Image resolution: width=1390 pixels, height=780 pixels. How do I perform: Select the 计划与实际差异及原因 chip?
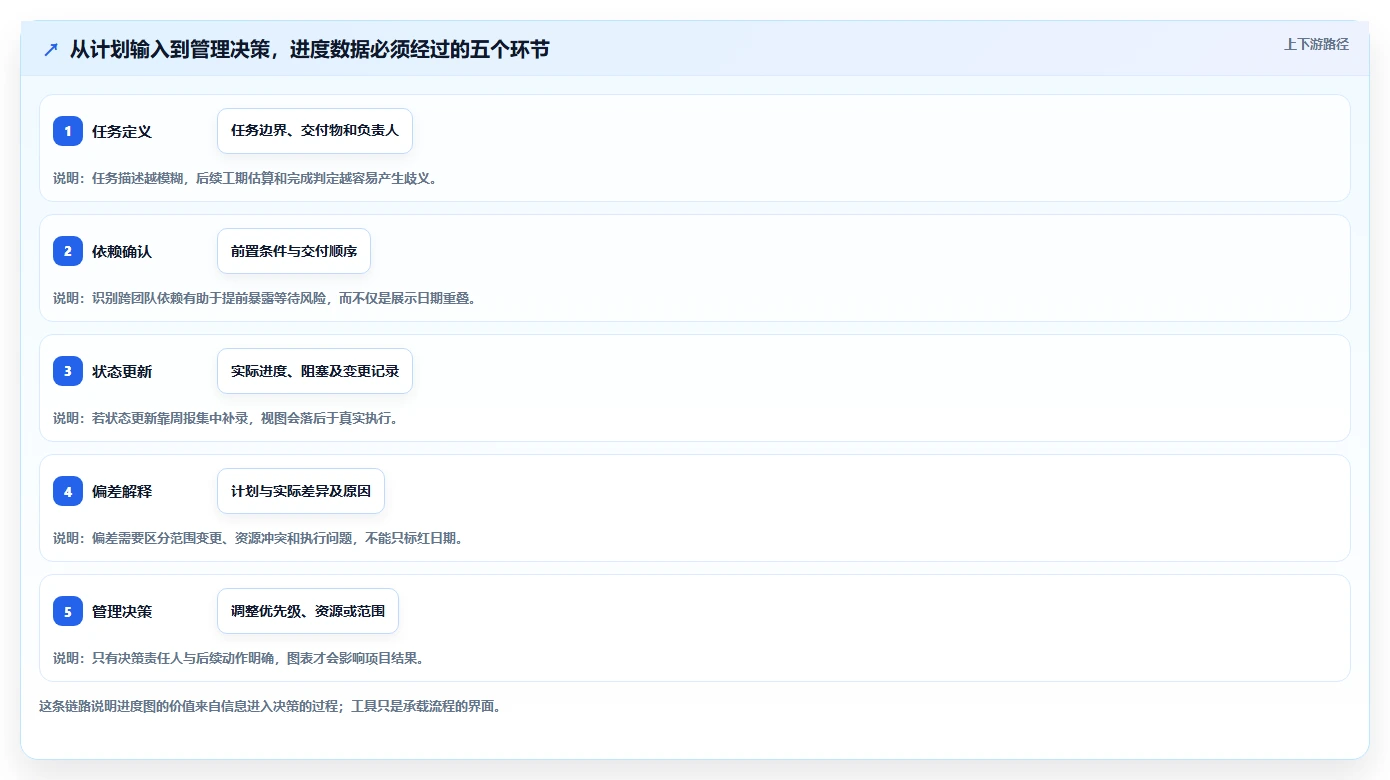301,491
